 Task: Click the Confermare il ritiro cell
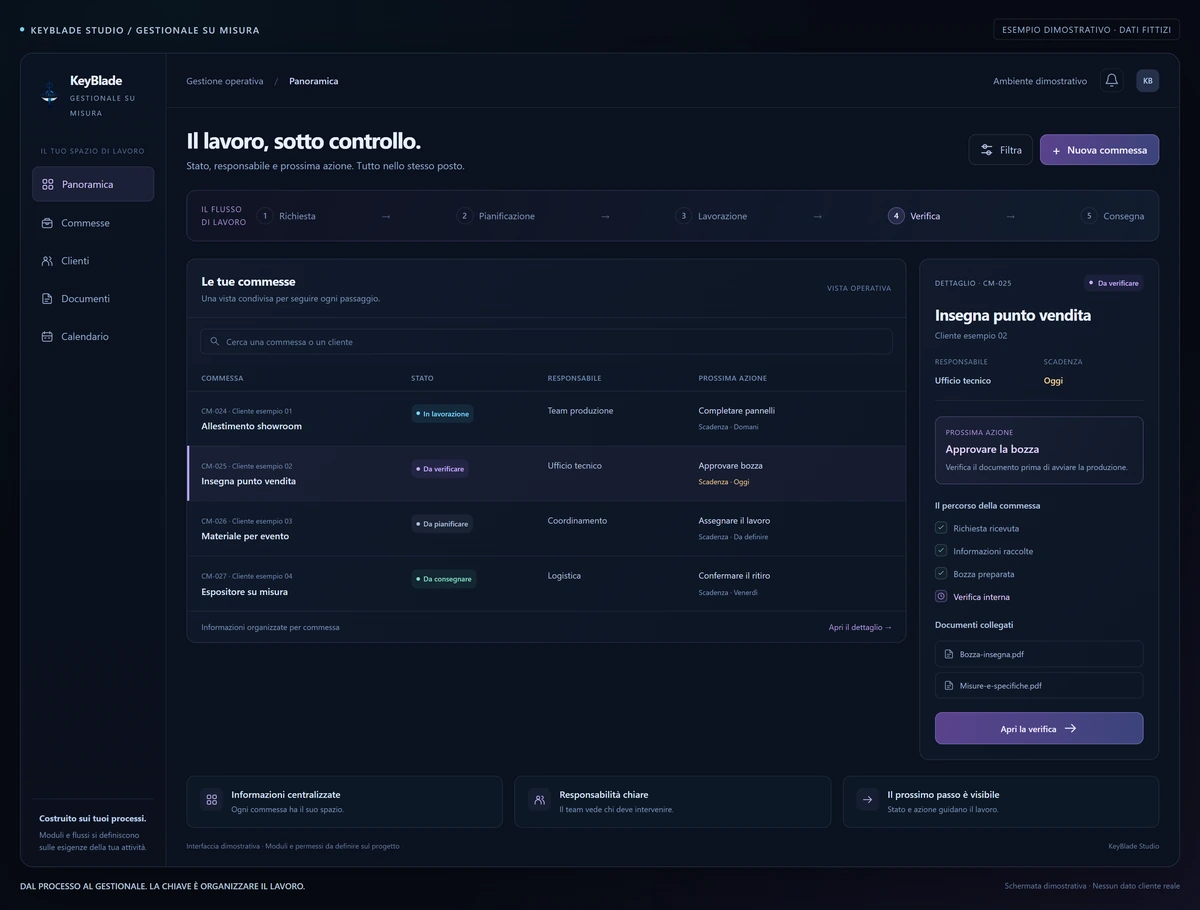pyautogui.click(x=734, y=575)
